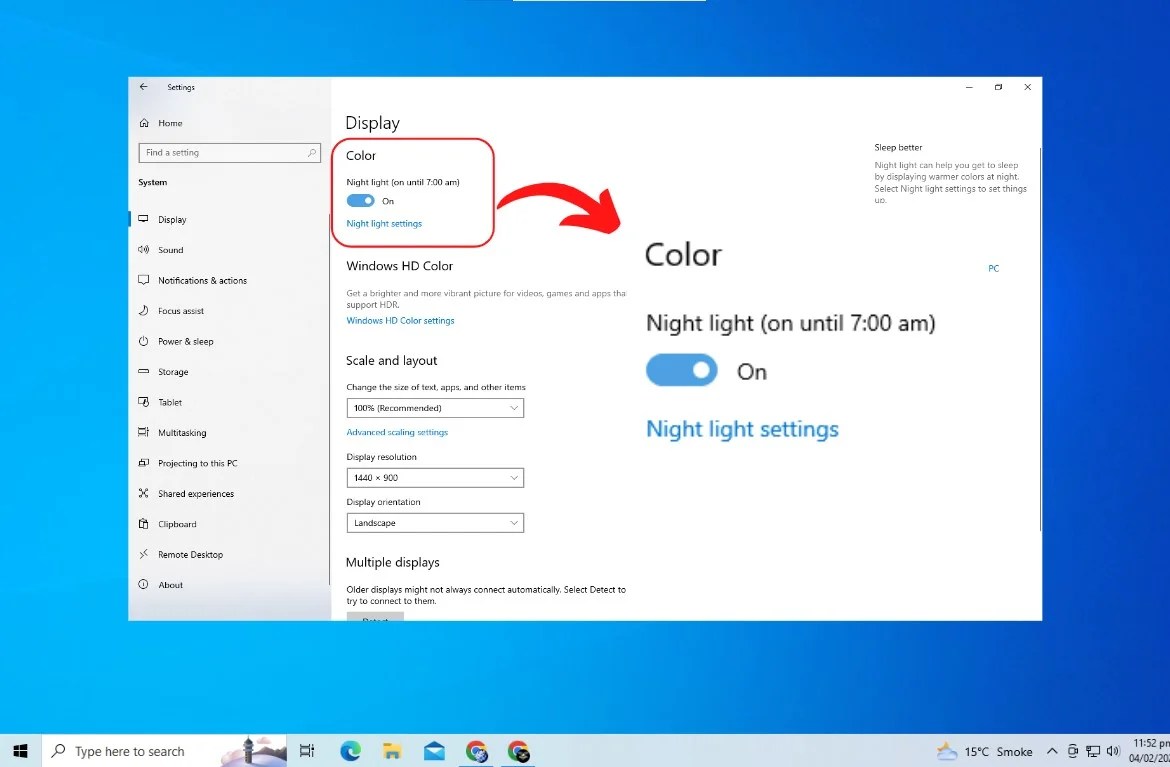Open Night light settings link
Viewport: 1170px width, 767px height.
383,223
